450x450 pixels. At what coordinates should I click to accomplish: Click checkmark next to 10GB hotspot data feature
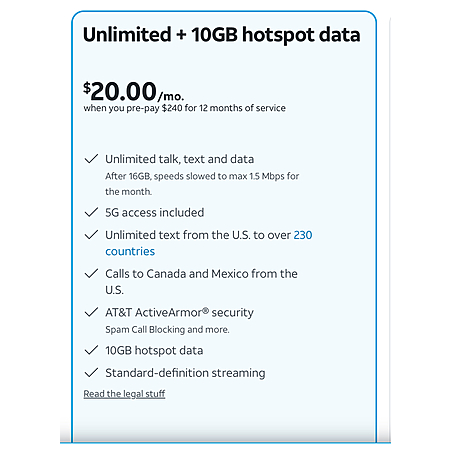coord(91,350)
